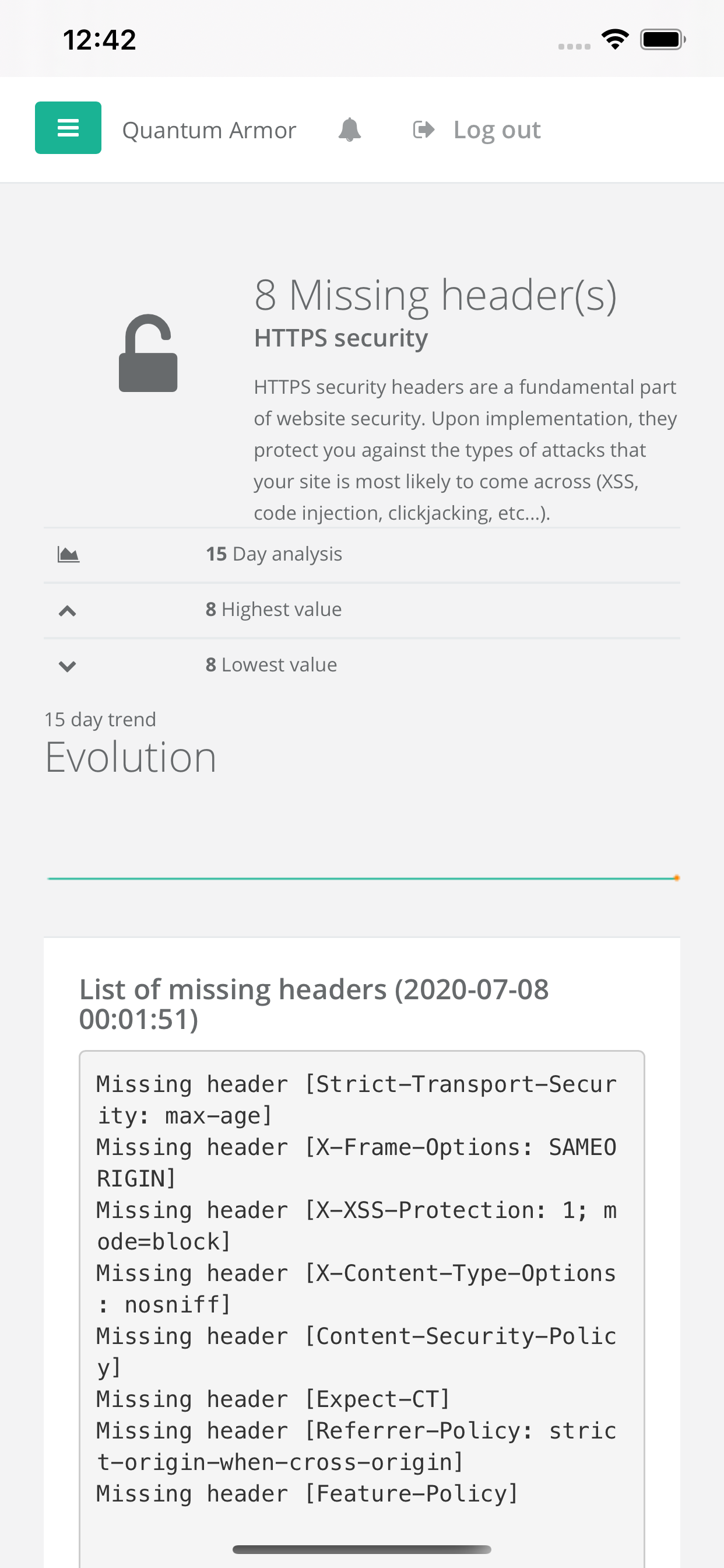Open the main menu from the header bar

(68, 128)
